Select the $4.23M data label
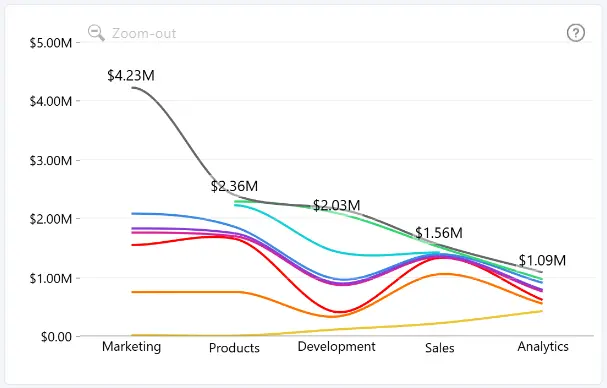This screenshot has width=607, height=388. coord(131,76)
